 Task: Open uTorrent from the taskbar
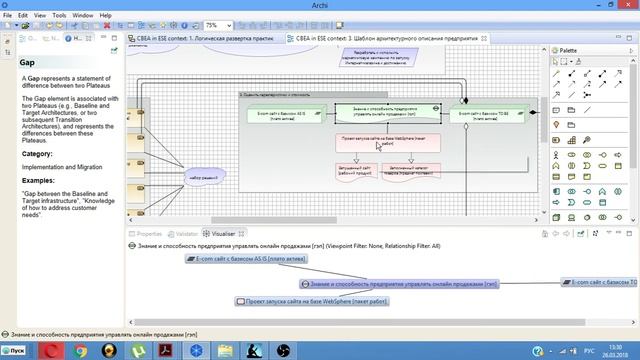click(138, 351)
